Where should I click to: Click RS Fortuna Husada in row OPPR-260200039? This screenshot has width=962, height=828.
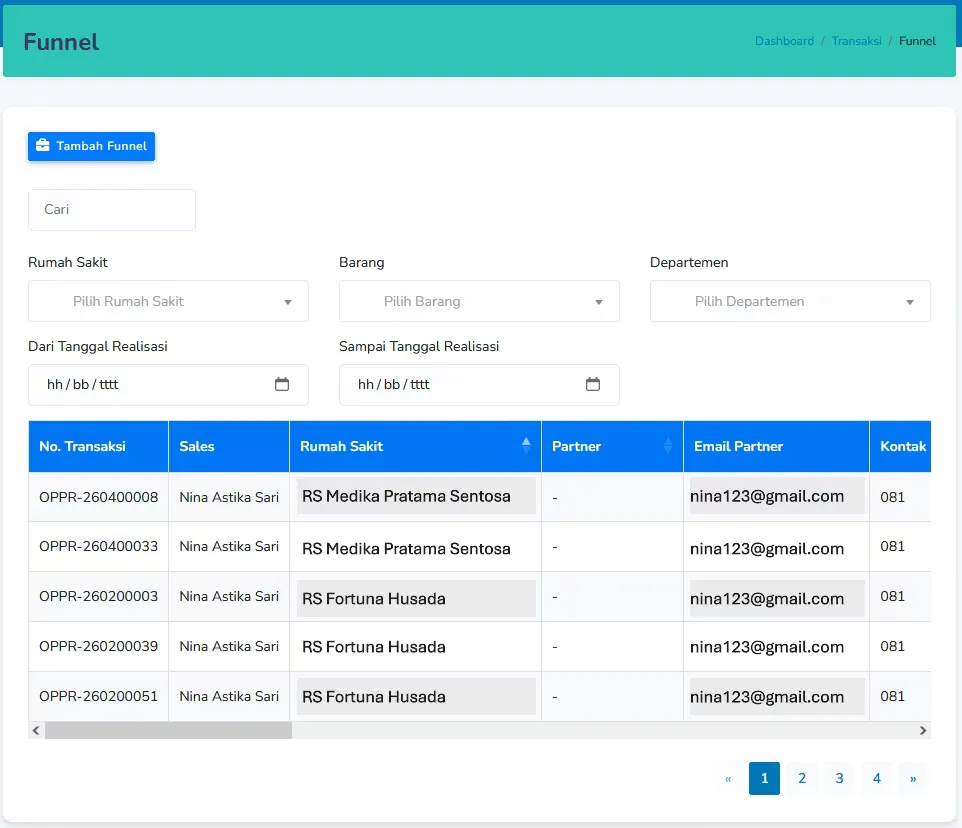(374, 647)
